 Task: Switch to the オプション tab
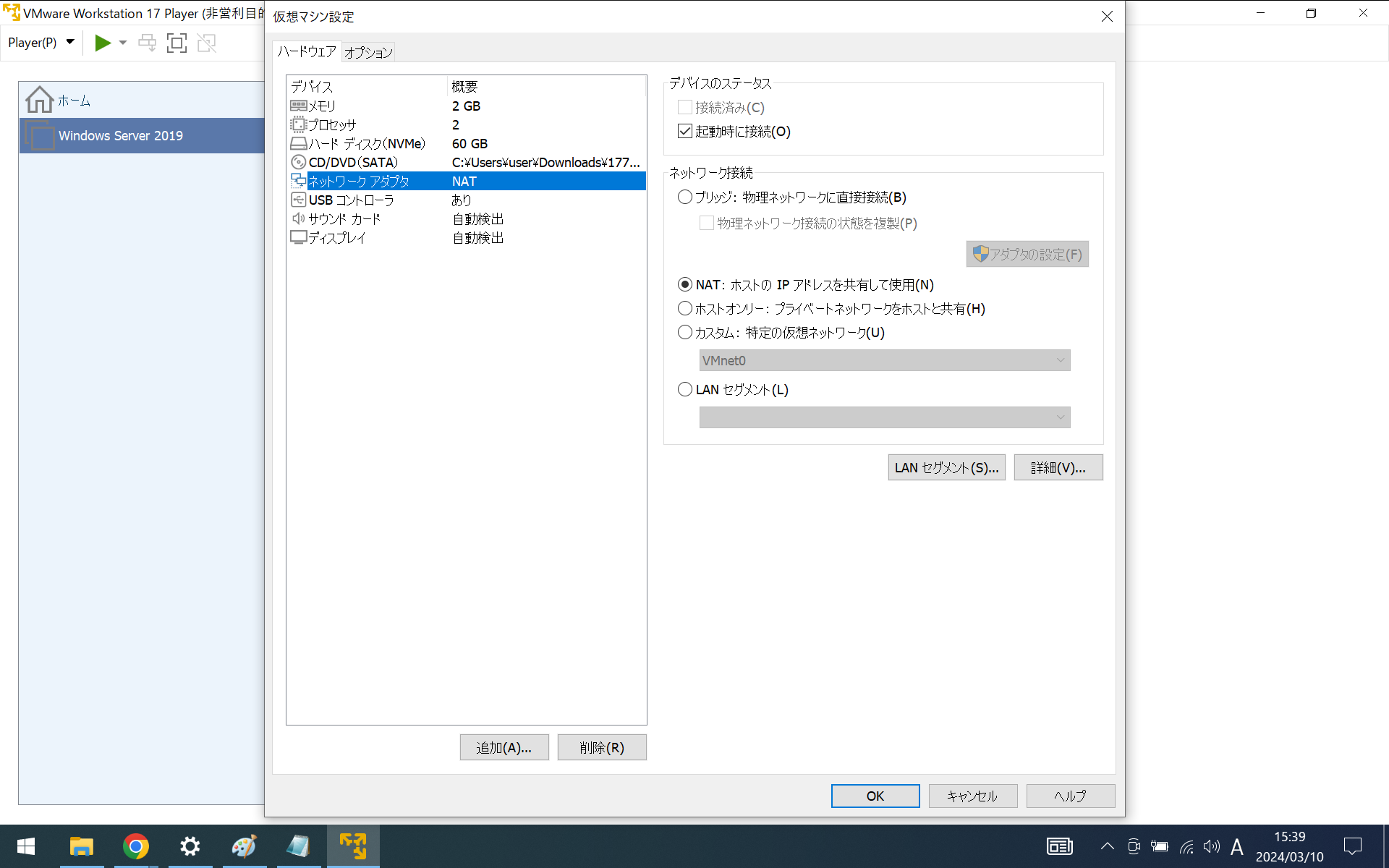point(368,52)
